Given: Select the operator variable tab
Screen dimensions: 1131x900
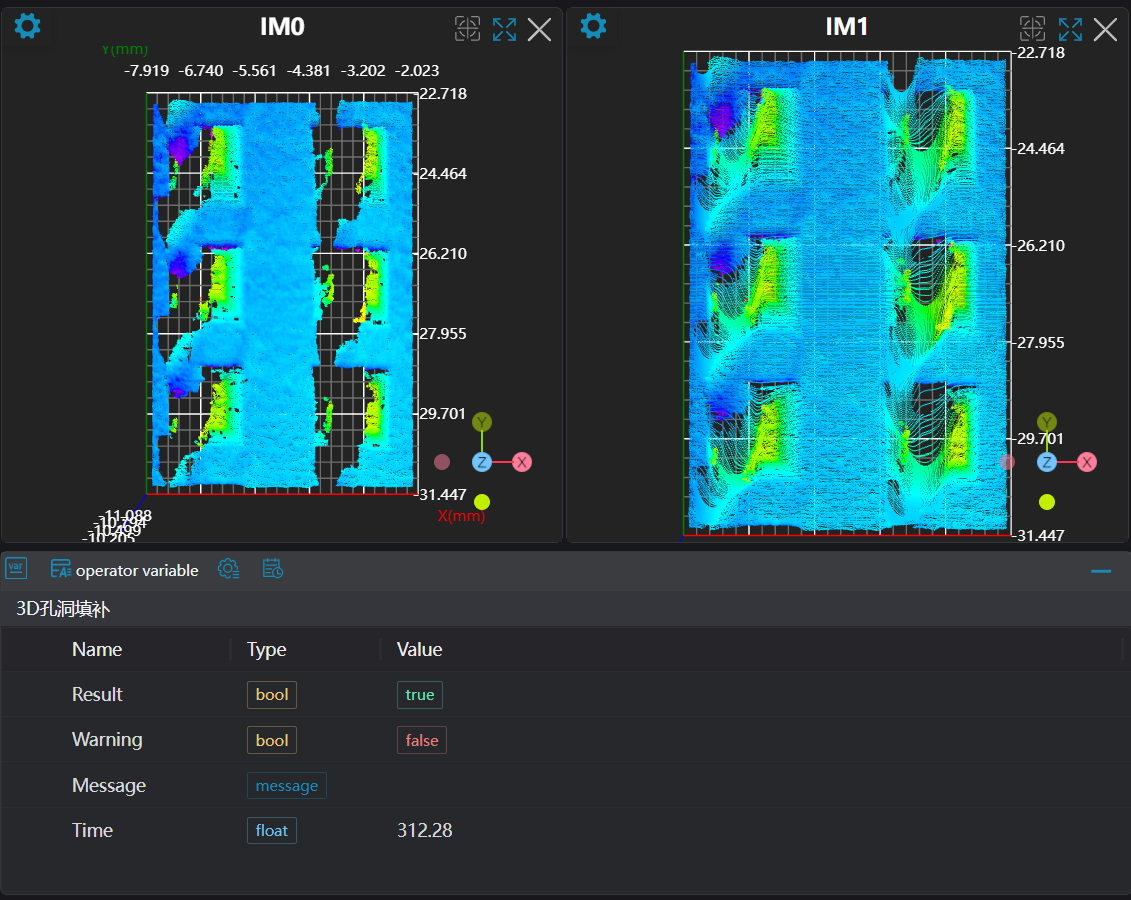Looking at the screenshot, I should point(125,570).
